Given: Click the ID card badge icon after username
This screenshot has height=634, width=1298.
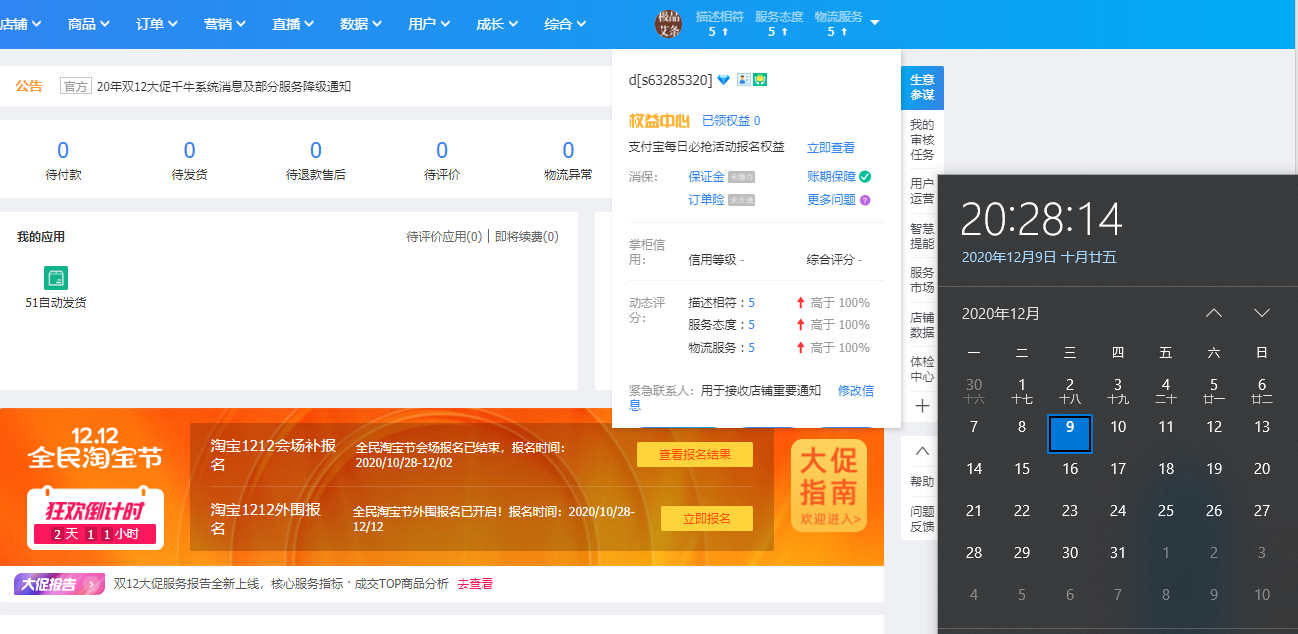Looking at the screenshot, I should coord(743,79).
